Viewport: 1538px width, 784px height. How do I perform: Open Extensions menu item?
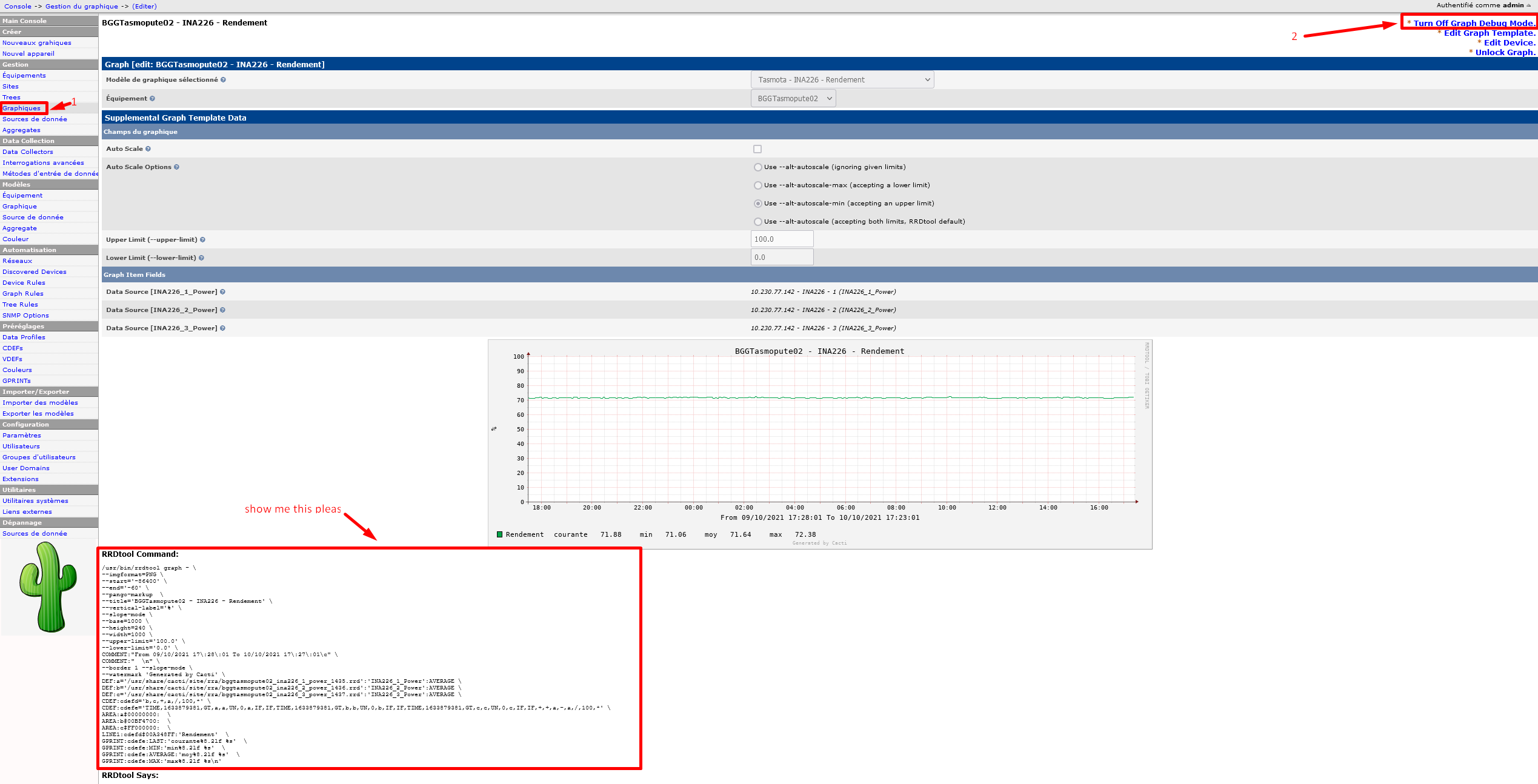pos(21,479)
